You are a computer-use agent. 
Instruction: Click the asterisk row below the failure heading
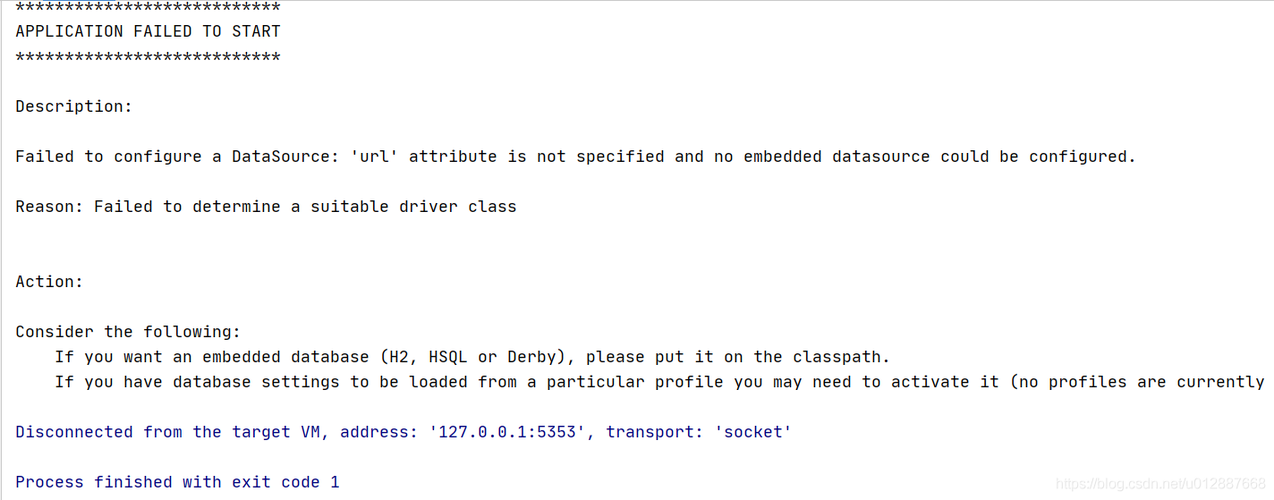pyautogui.click(x=148, y=57)
